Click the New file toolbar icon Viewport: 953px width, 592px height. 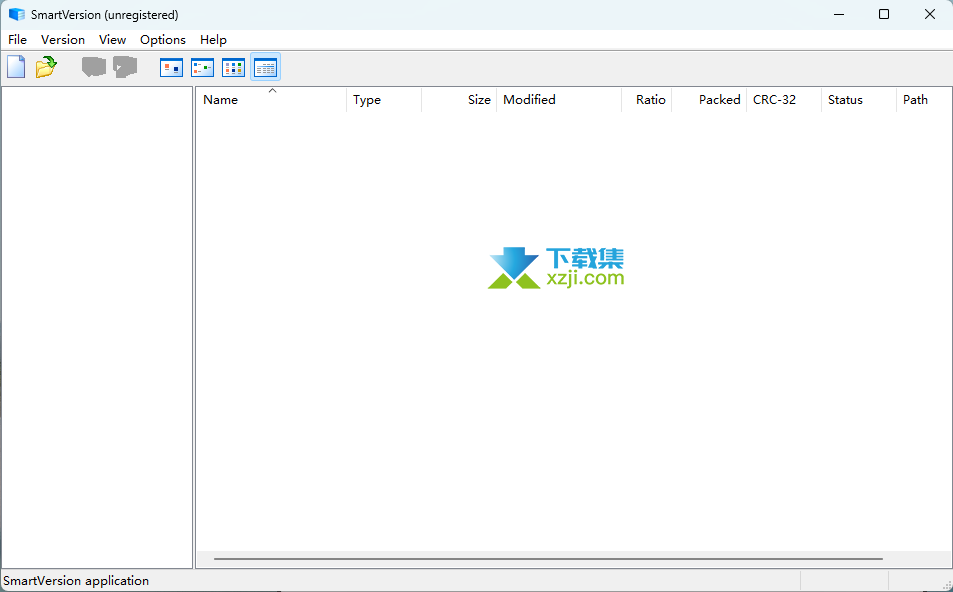click(16, 67)
